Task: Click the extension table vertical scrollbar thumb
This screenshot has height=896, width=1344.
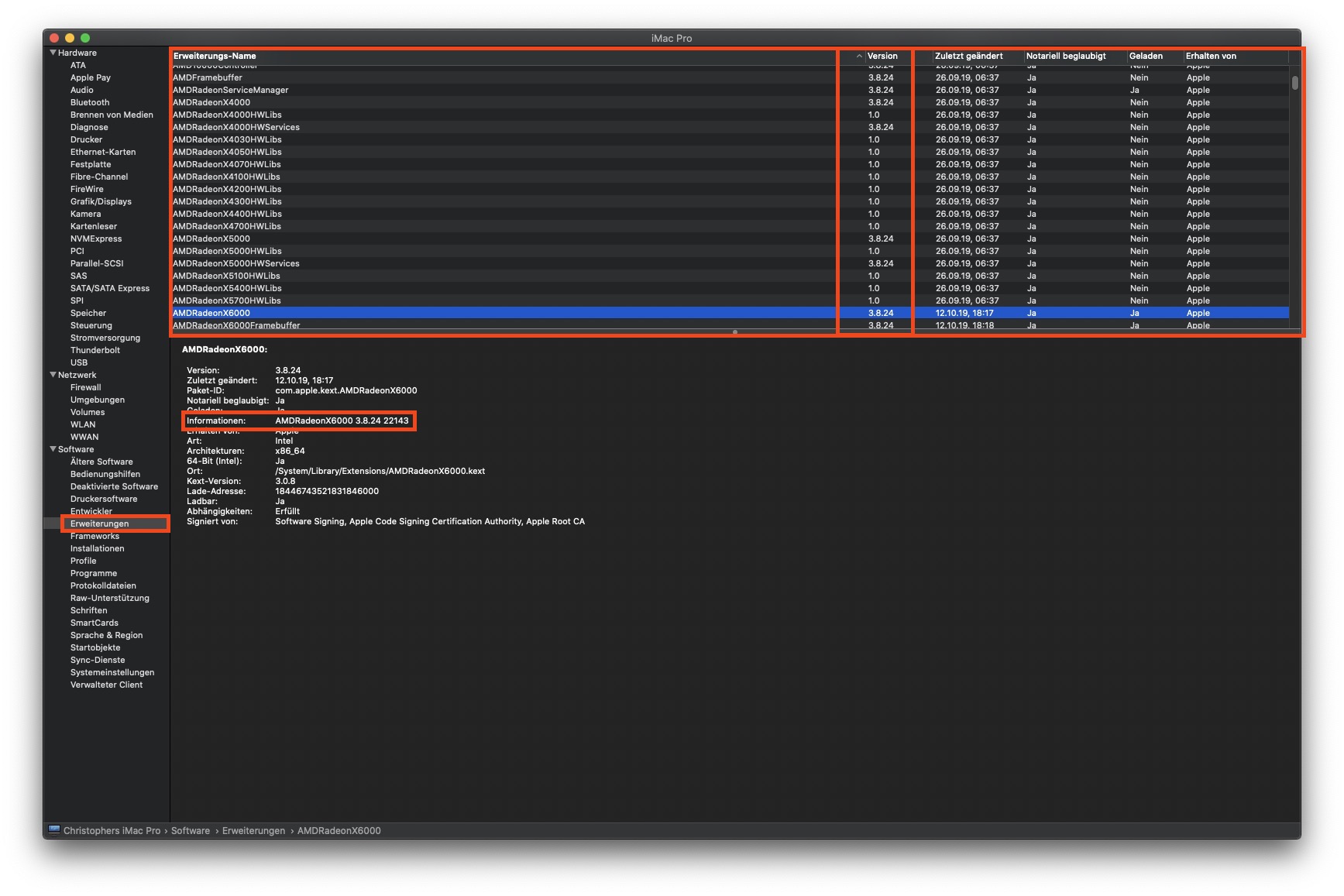Action: click(1294, 82)
